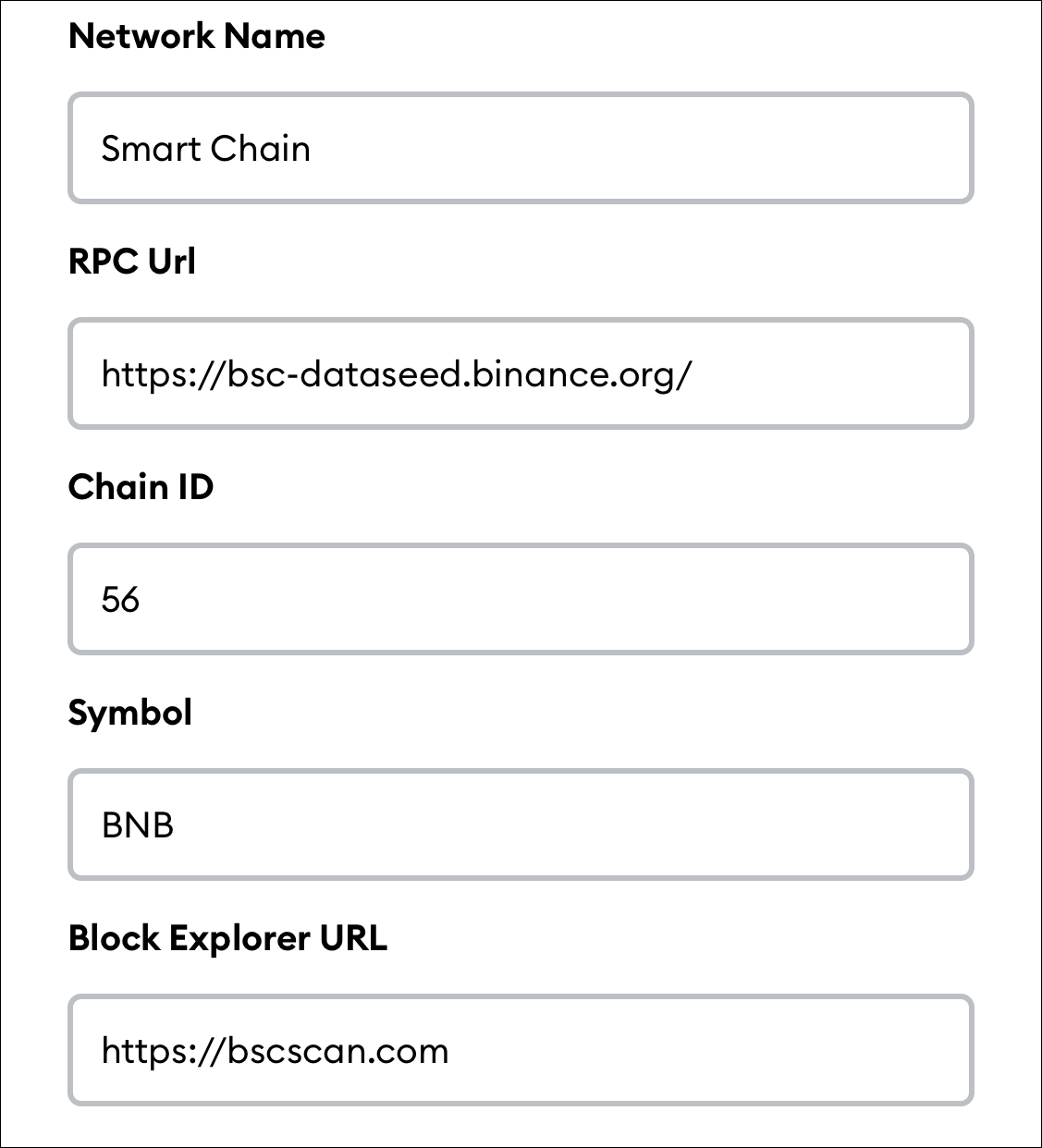Click the Network Name label
The image size is (1042, 1148).
click(197, 36)
